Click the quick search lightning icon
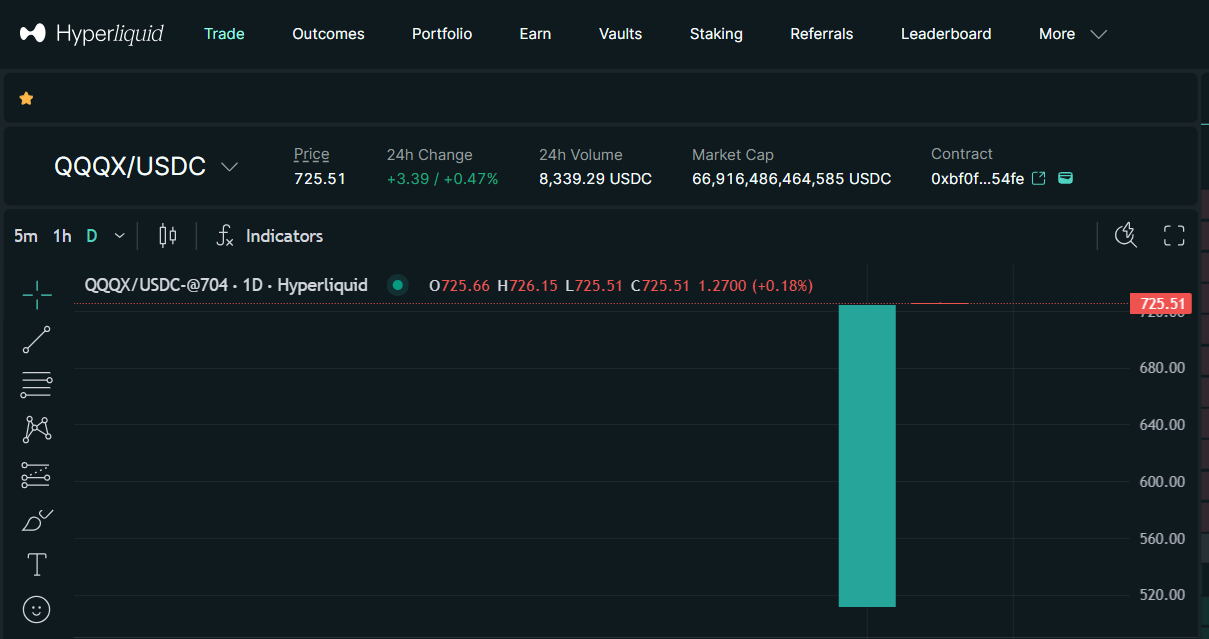1209x639 pixels. (x=1126, y=236)
